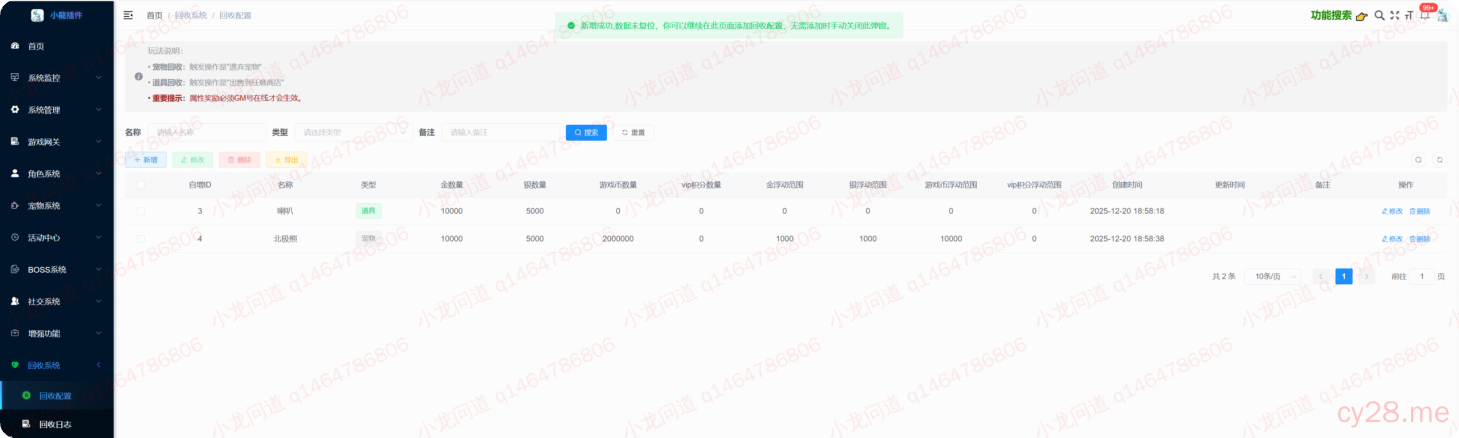This screenshot has width=1459, height=438.
Task: Collapse the 回收系统 menu chevron
Action: tap(98, 365)
